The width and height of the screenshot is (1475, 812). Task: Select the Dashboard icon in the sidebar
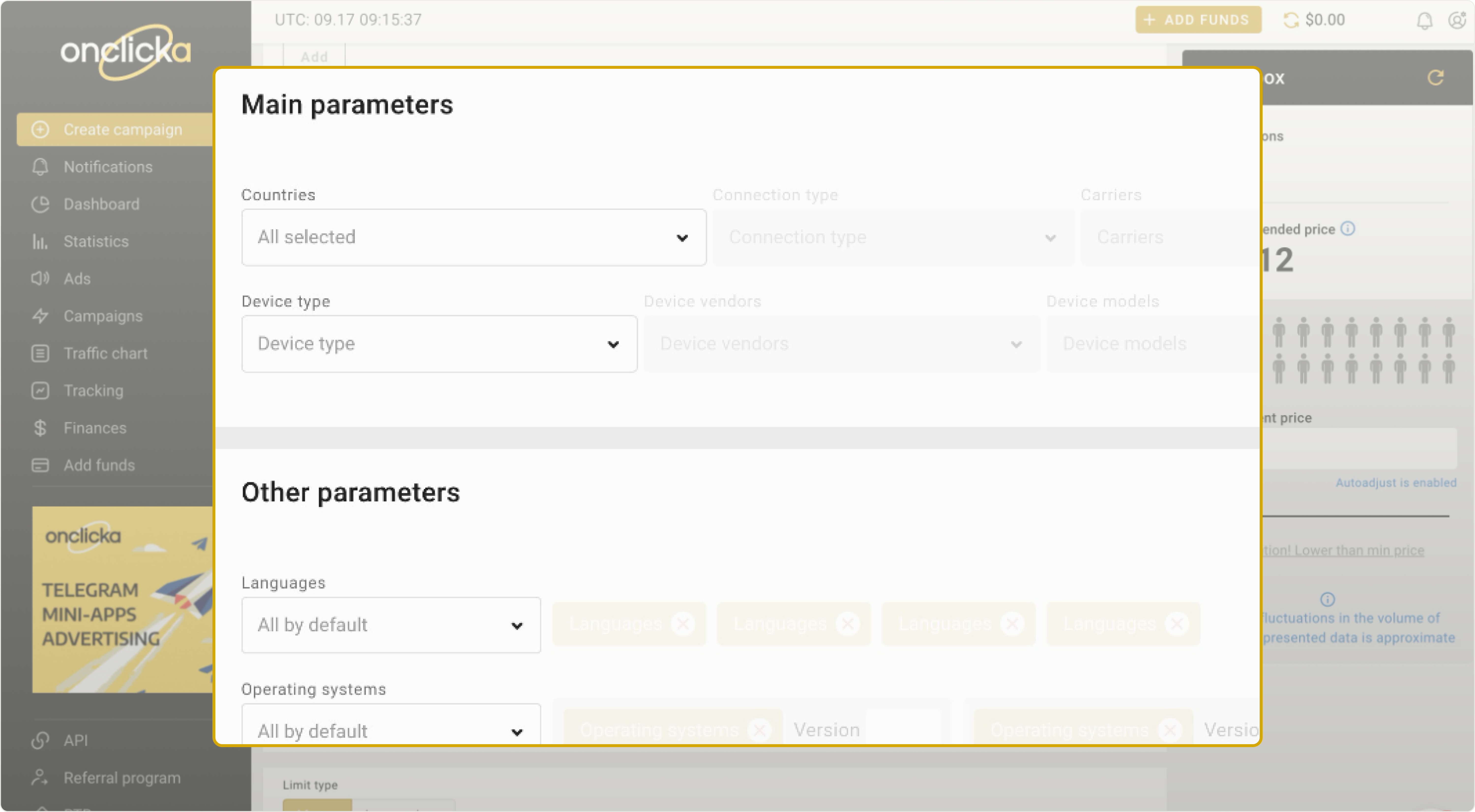click(40, 204)
